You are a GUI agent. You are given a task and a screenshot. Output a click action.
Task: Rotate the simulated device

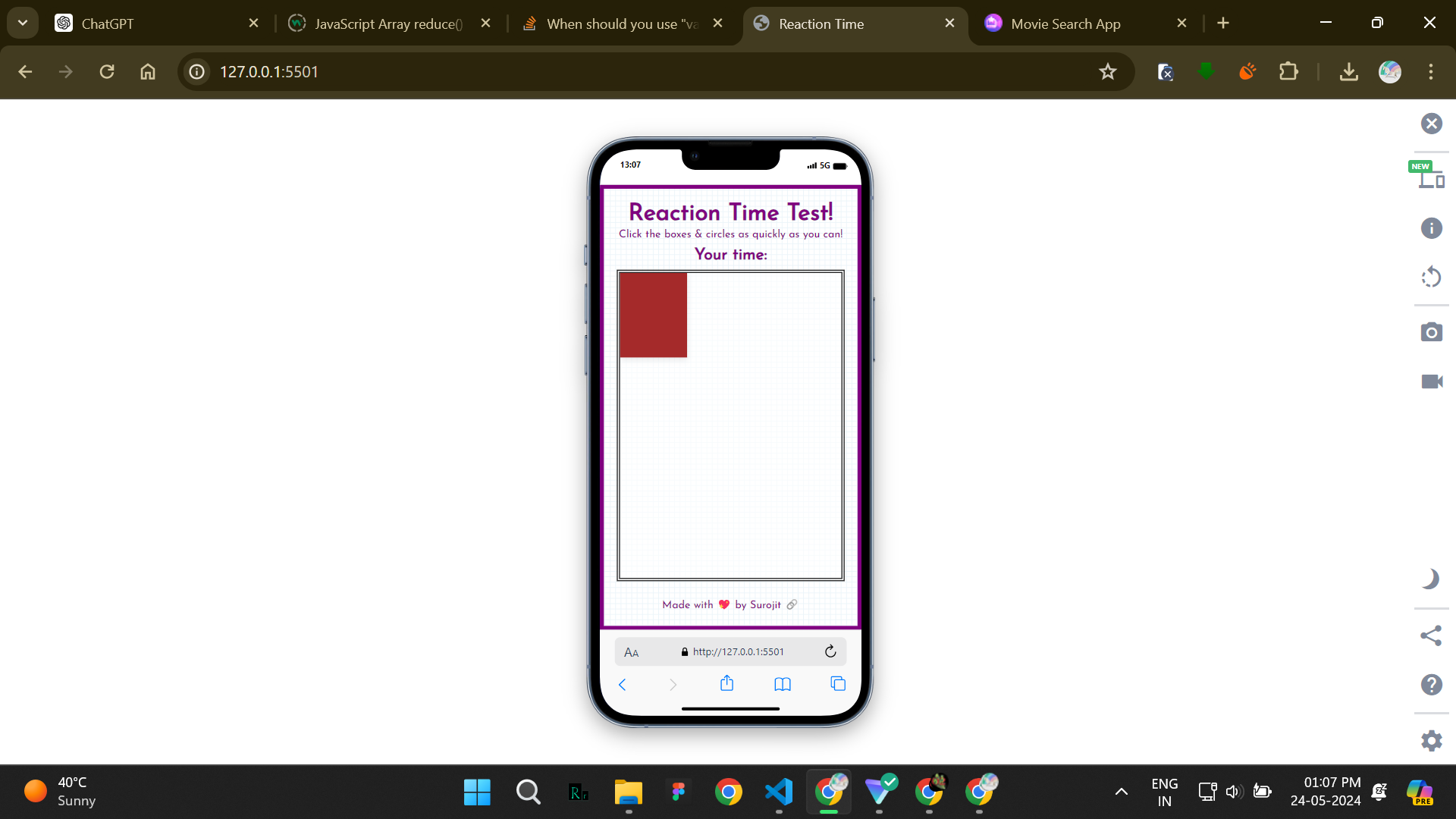point(1432,277)
